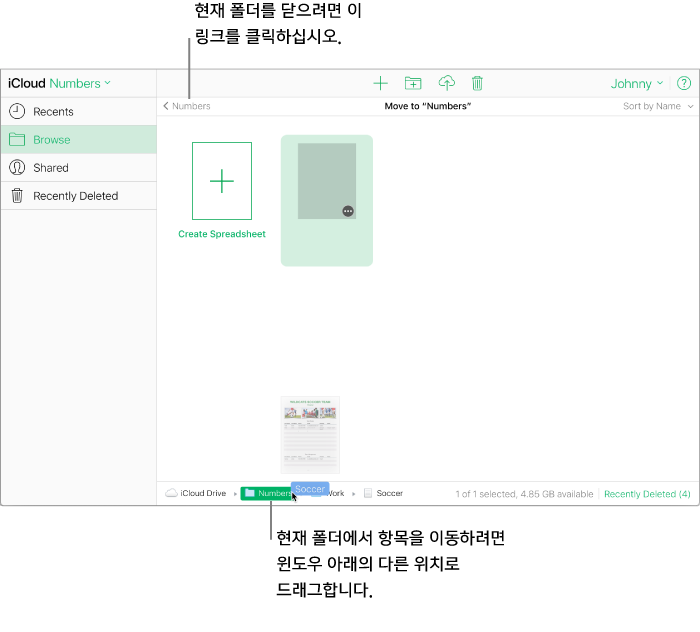Click iCloud Drive in the path bar
Viewport: 700px width, 632px height.
[196, 493]
